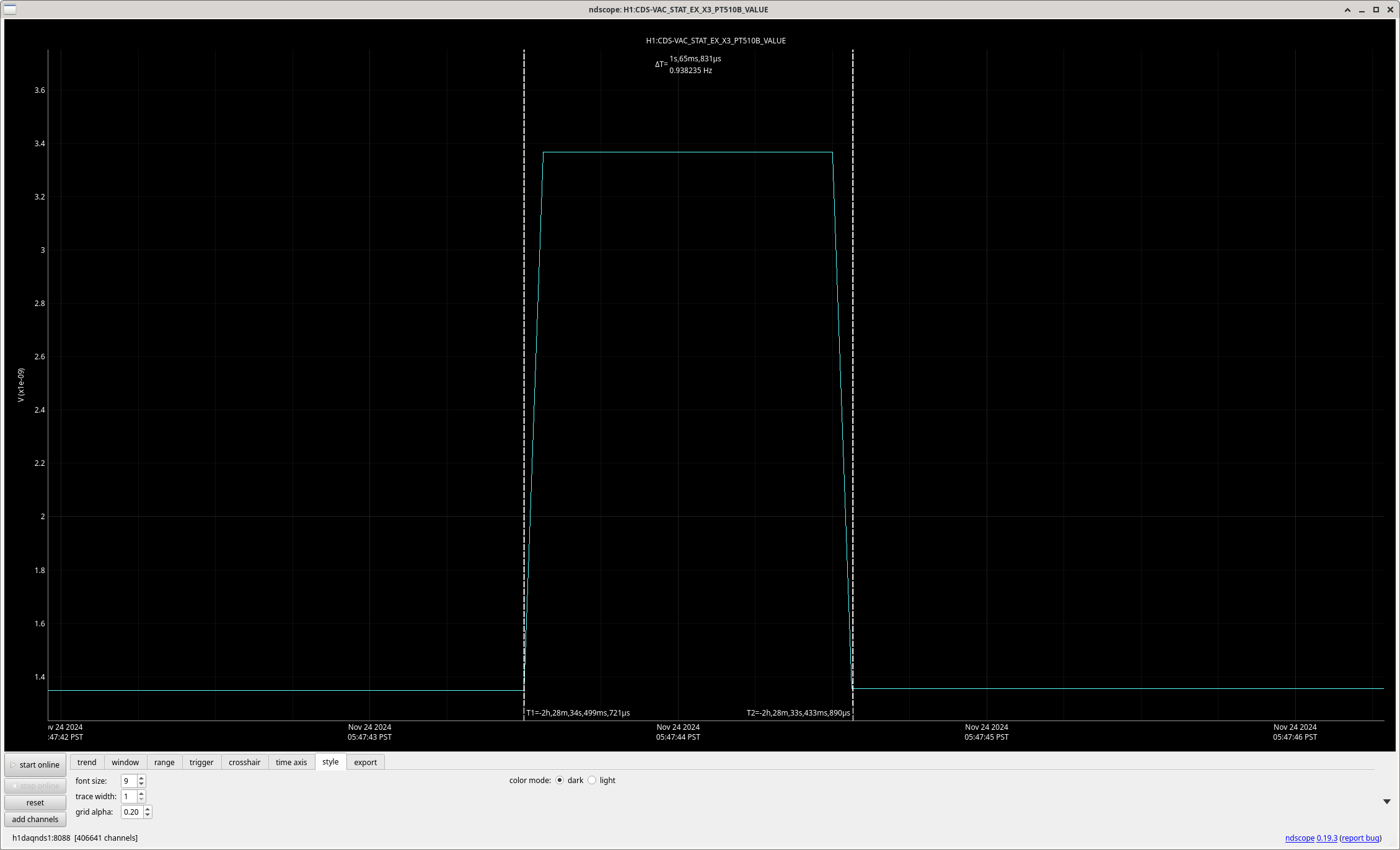The width and height of the screenshot is (1400, 850).
Task: Open the 0.19.3 version link
Action: [1327, 838]
